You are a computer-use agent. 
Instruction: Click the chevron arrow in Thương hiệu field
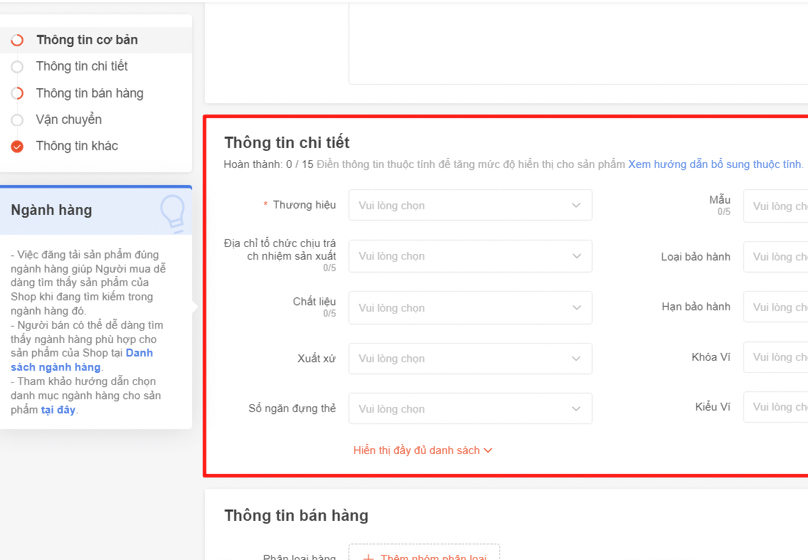click(x=576, y=206)
